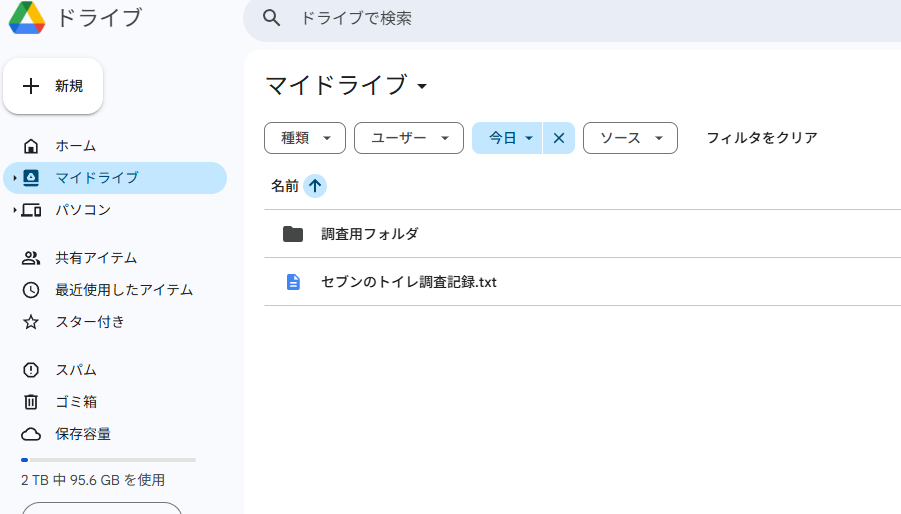Expand the 種類 filter dropdown
901x514 pixels.
coord(305,138)
